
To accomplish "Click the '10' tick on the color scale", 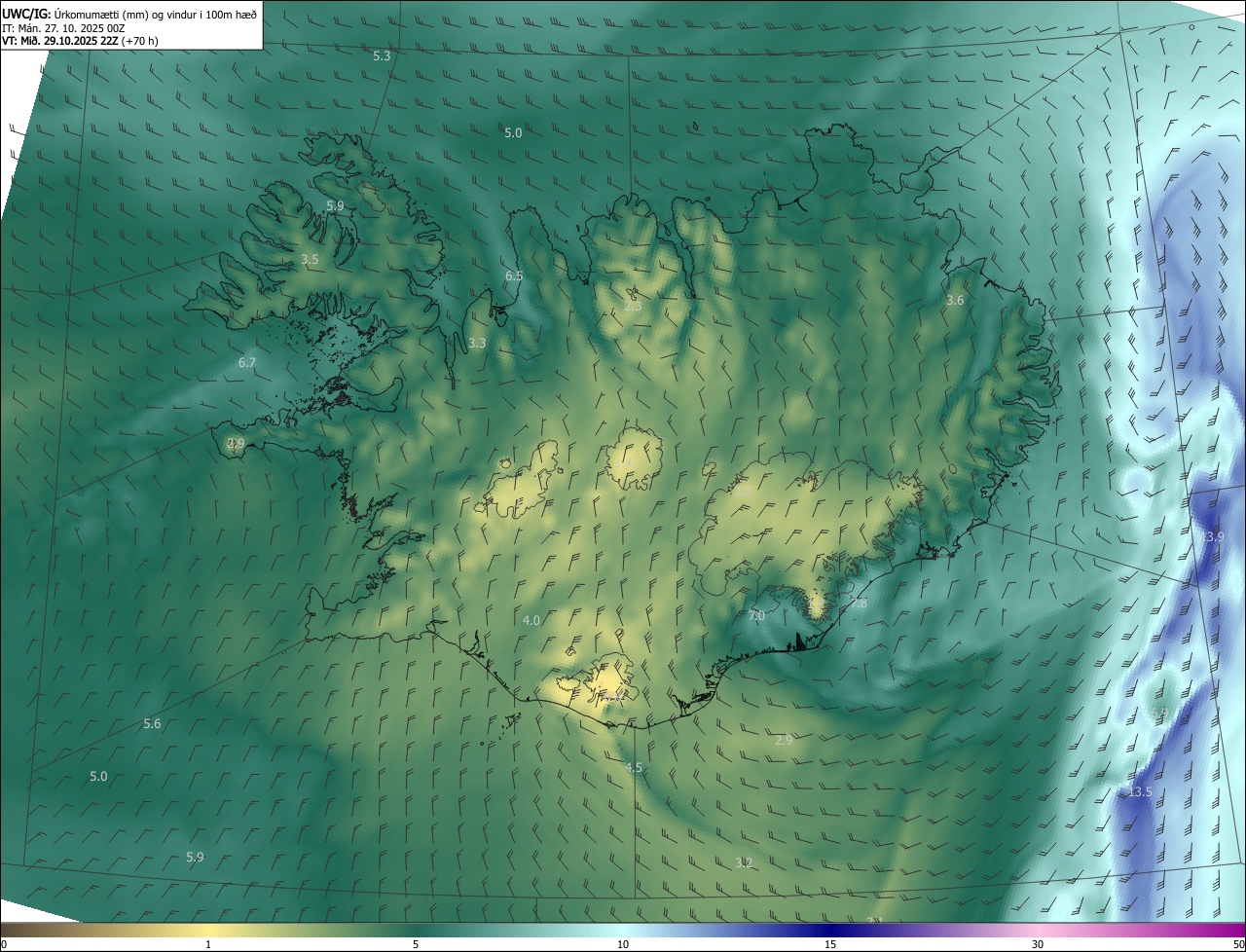I will coord(623,945).
